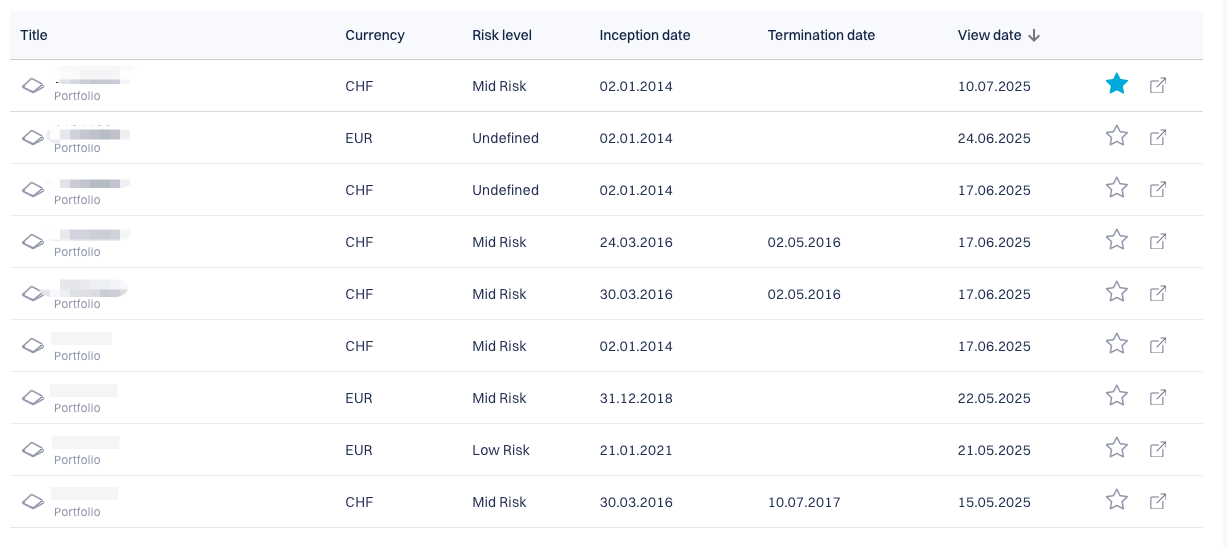Launch the external link for the 22.05.2025 row
This screenshot has height=549, width=1227.
(x=1158, y=397)
